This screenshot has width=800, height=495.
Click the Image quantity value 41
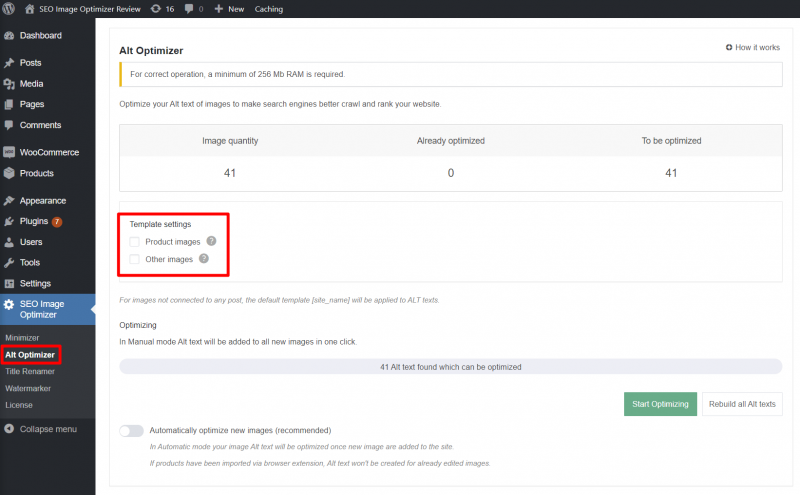click(x=230, y=173)
